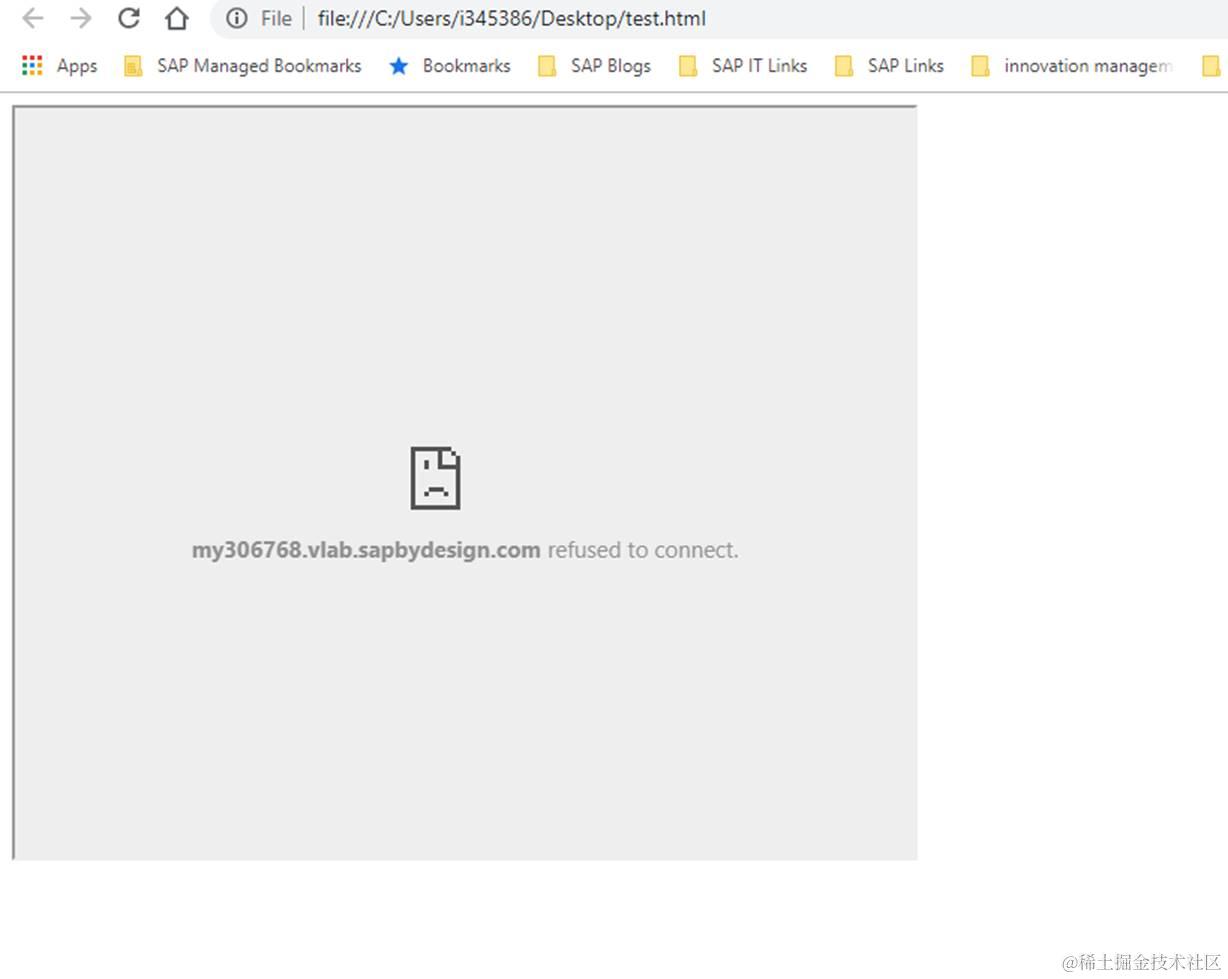
Task: Open the SAP Blogs bookmark folder
Action: click(594, 66)
